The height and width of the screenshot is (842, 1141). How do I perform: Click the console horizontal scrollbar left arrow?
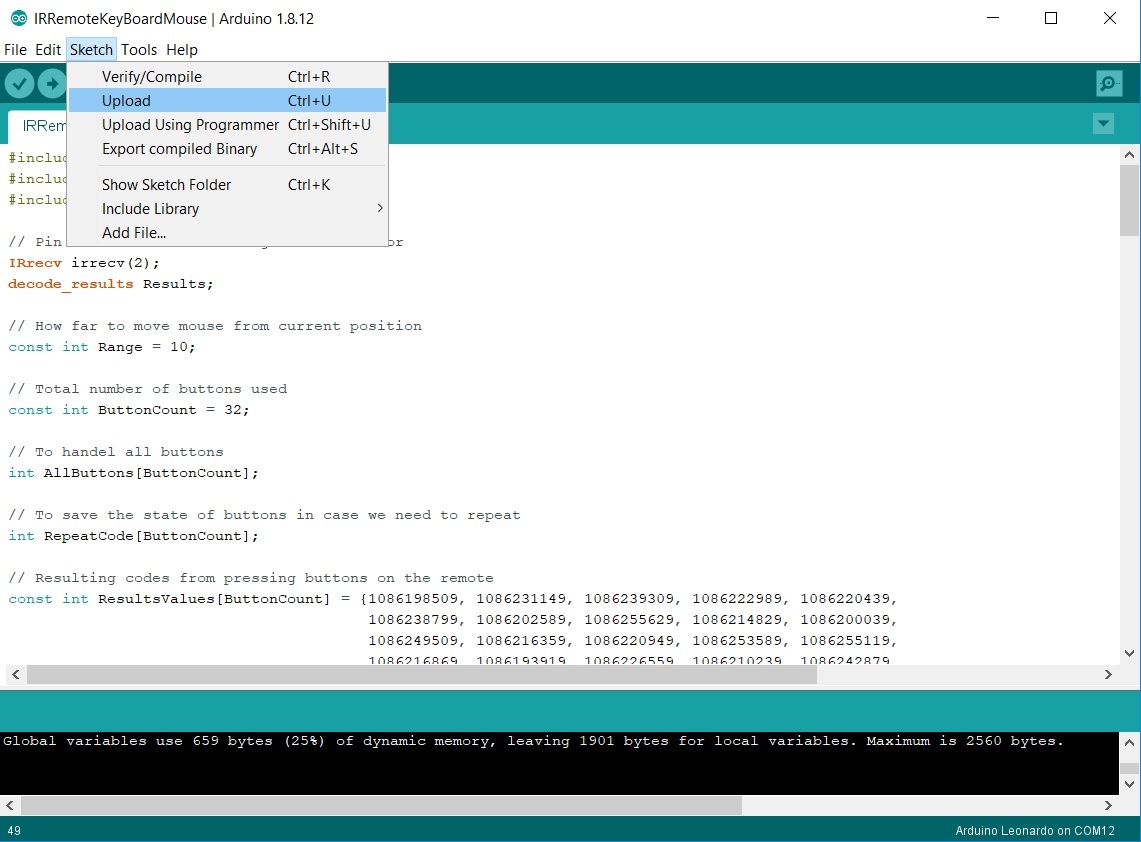pyautogui.click(x=9, y=805)
